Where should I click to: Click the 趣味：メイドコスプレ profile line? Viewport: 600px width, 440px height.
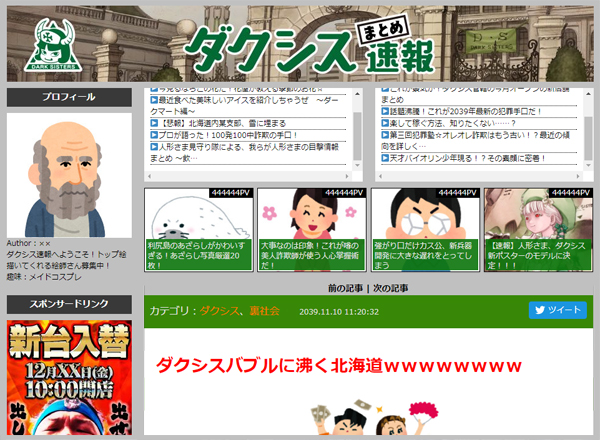pos(44,277)
